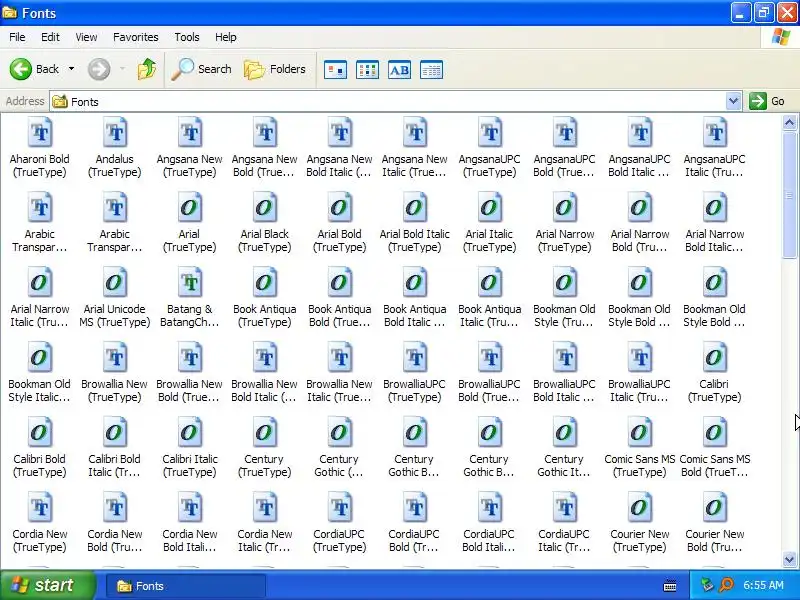
Task: Open the Search pane
Action: pos(202,69)
